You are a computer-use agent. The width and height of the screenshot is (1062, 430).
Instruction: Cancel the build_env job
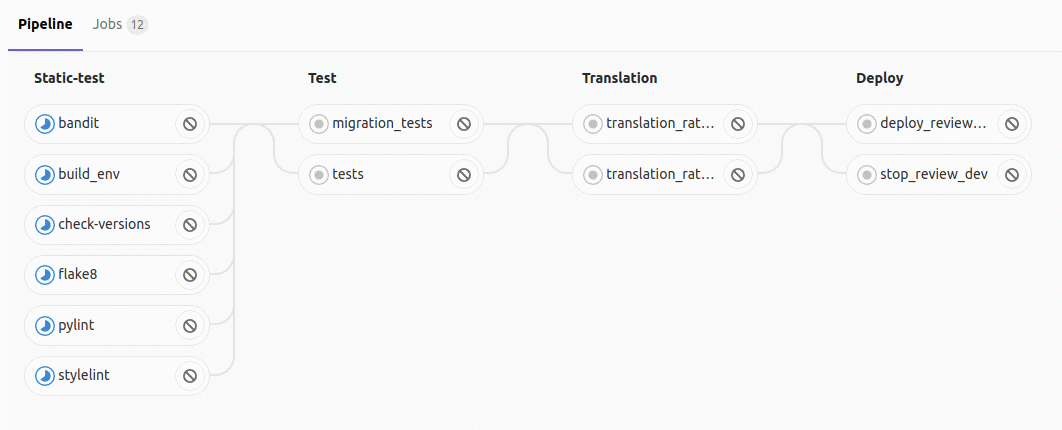point(190,175)
